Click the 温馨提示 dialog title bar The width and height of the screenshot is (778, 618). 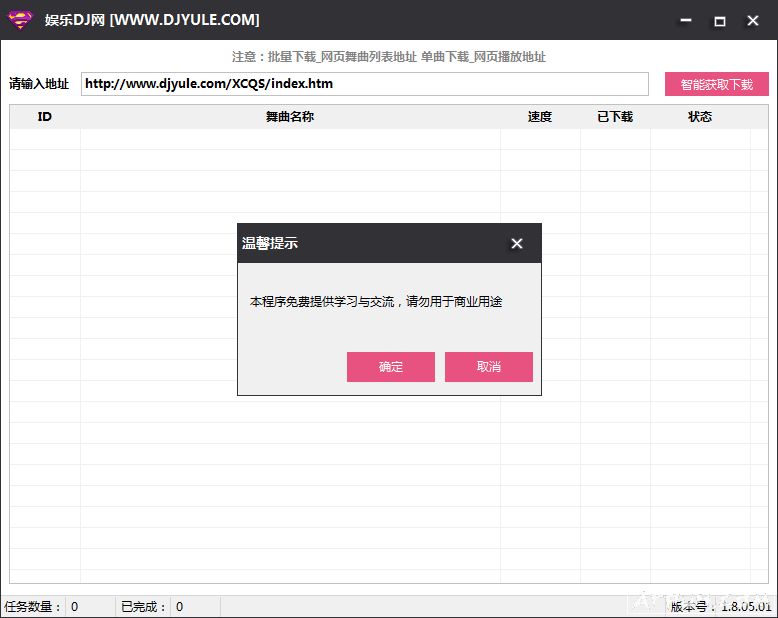pos(370,243)
